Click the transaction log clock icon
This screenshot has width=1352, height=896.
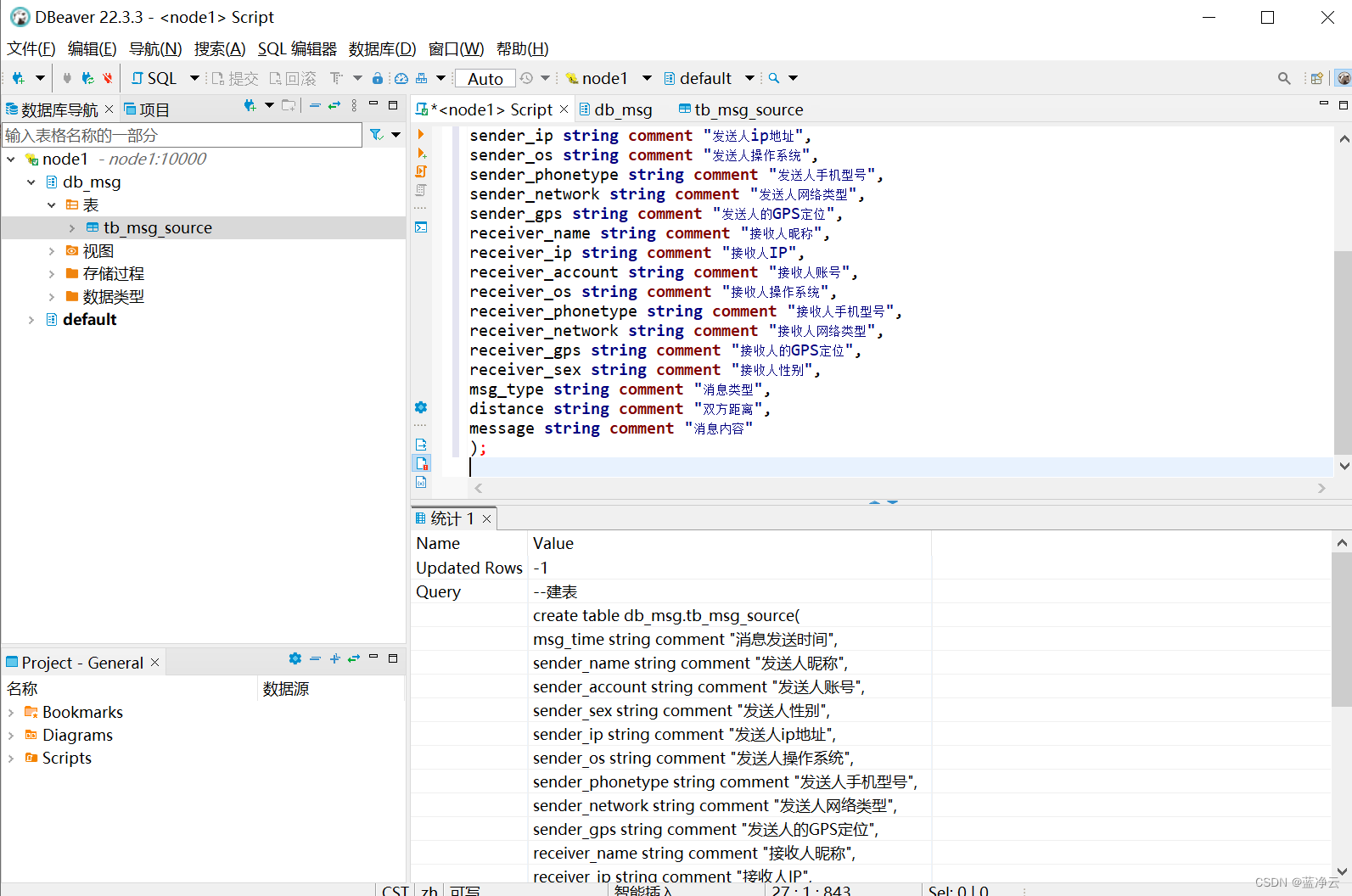pos(526,78)
